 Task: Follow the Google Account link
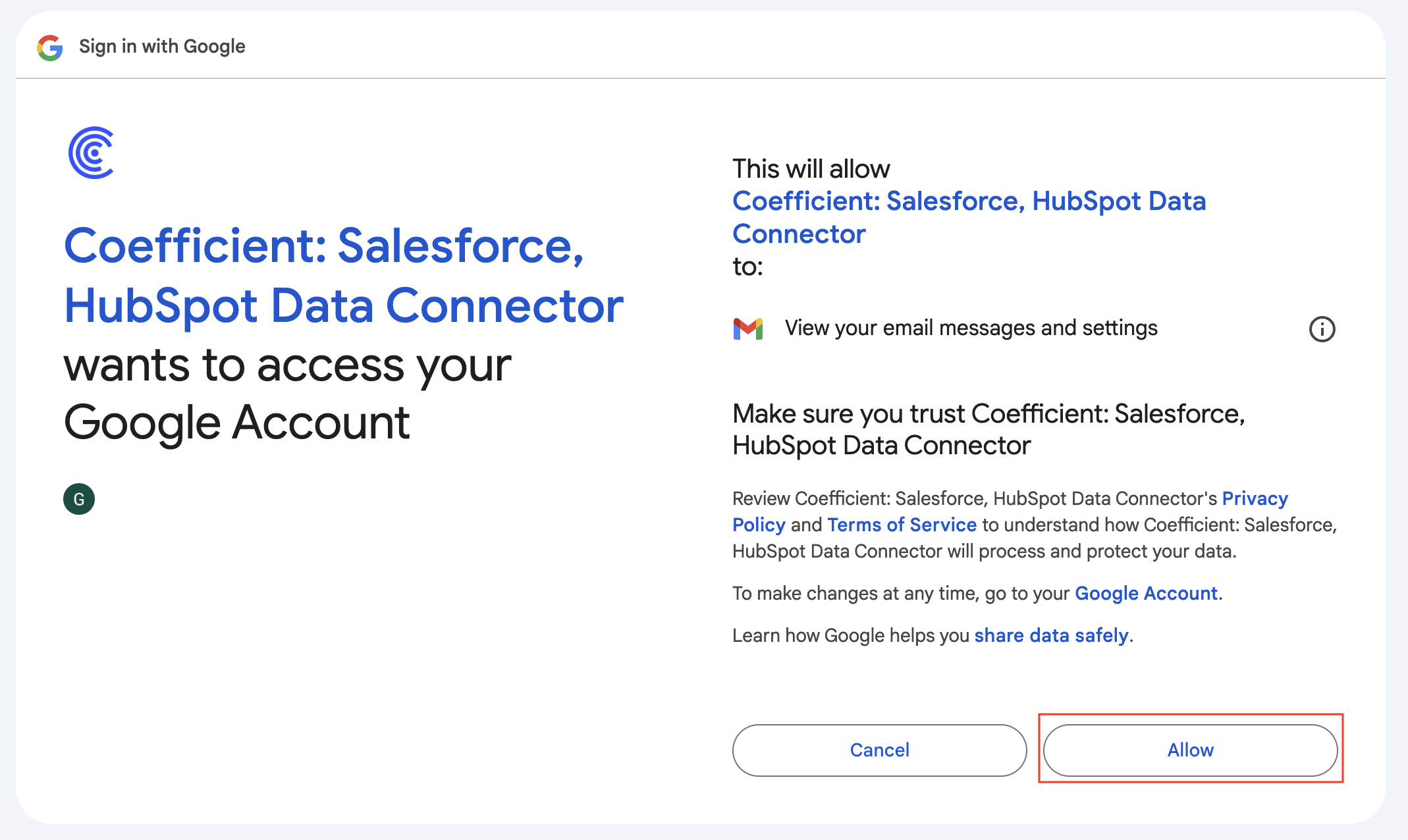tap(1146, 593)
